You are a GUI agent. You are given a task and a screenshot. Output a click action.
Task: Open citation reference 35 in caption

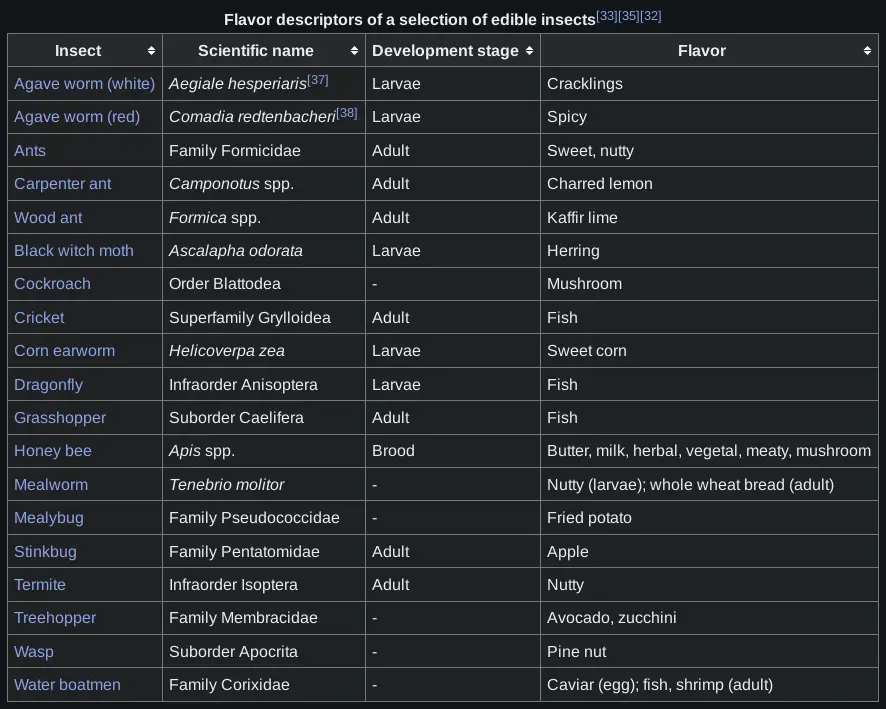pos(629,16)
